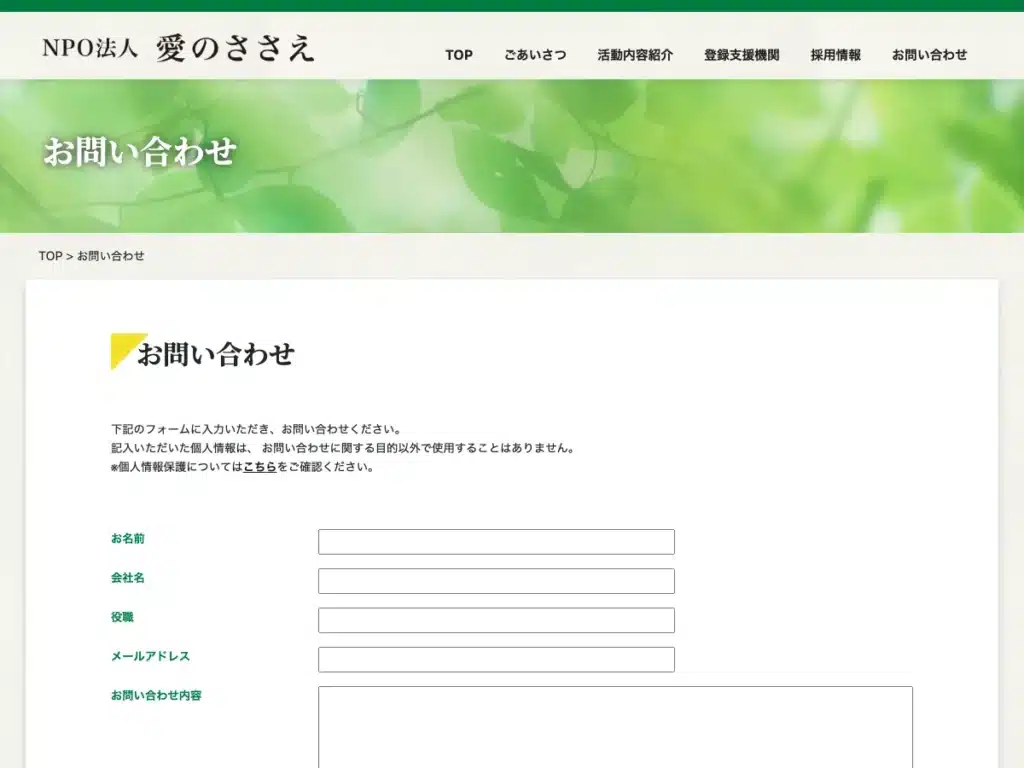1024x768 pixels.
Task: Click the 下記のフォームに入力いただき instruction line
Action: pos(256,429)
